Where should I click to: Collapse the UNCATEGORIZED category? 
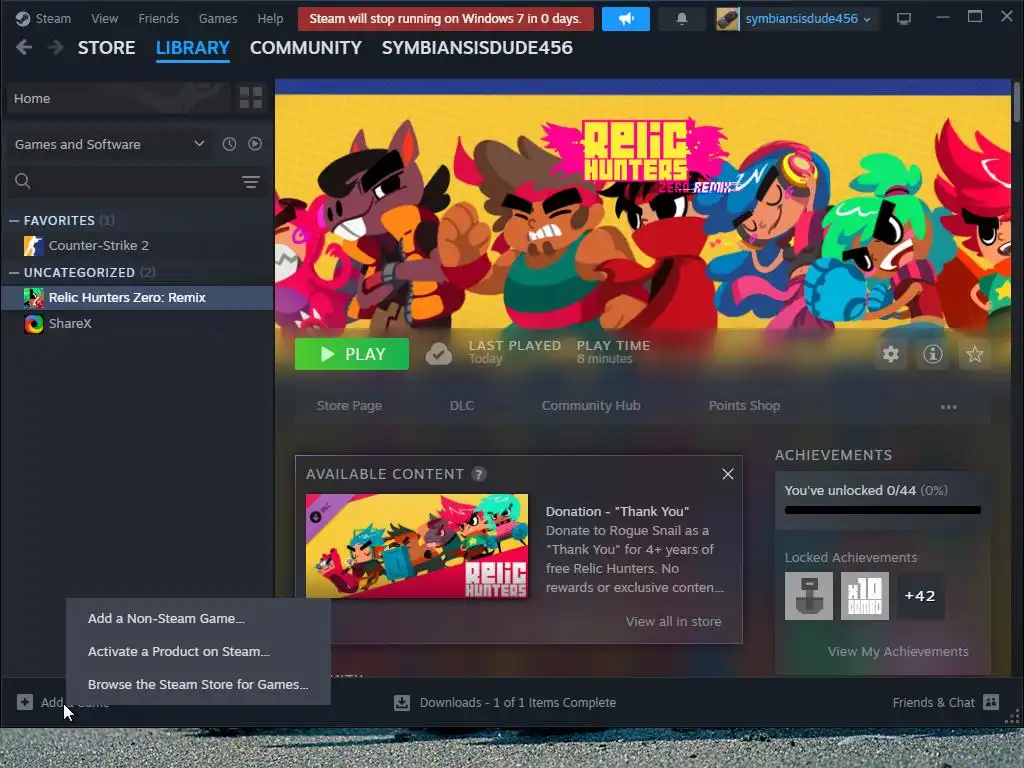(x=14, y=272)
